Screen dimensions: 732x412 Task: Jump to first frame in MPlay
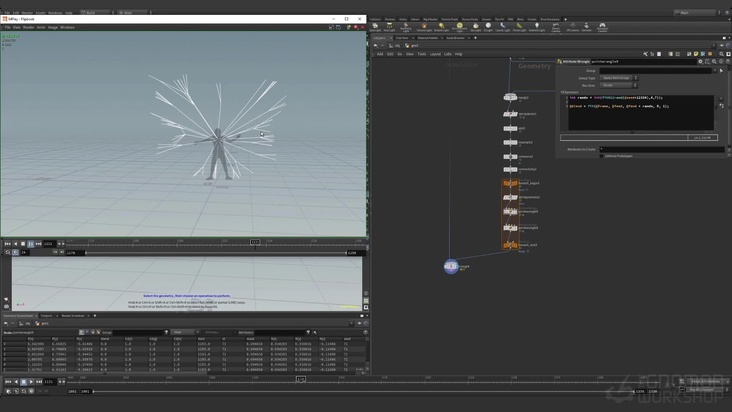point(7,244)
